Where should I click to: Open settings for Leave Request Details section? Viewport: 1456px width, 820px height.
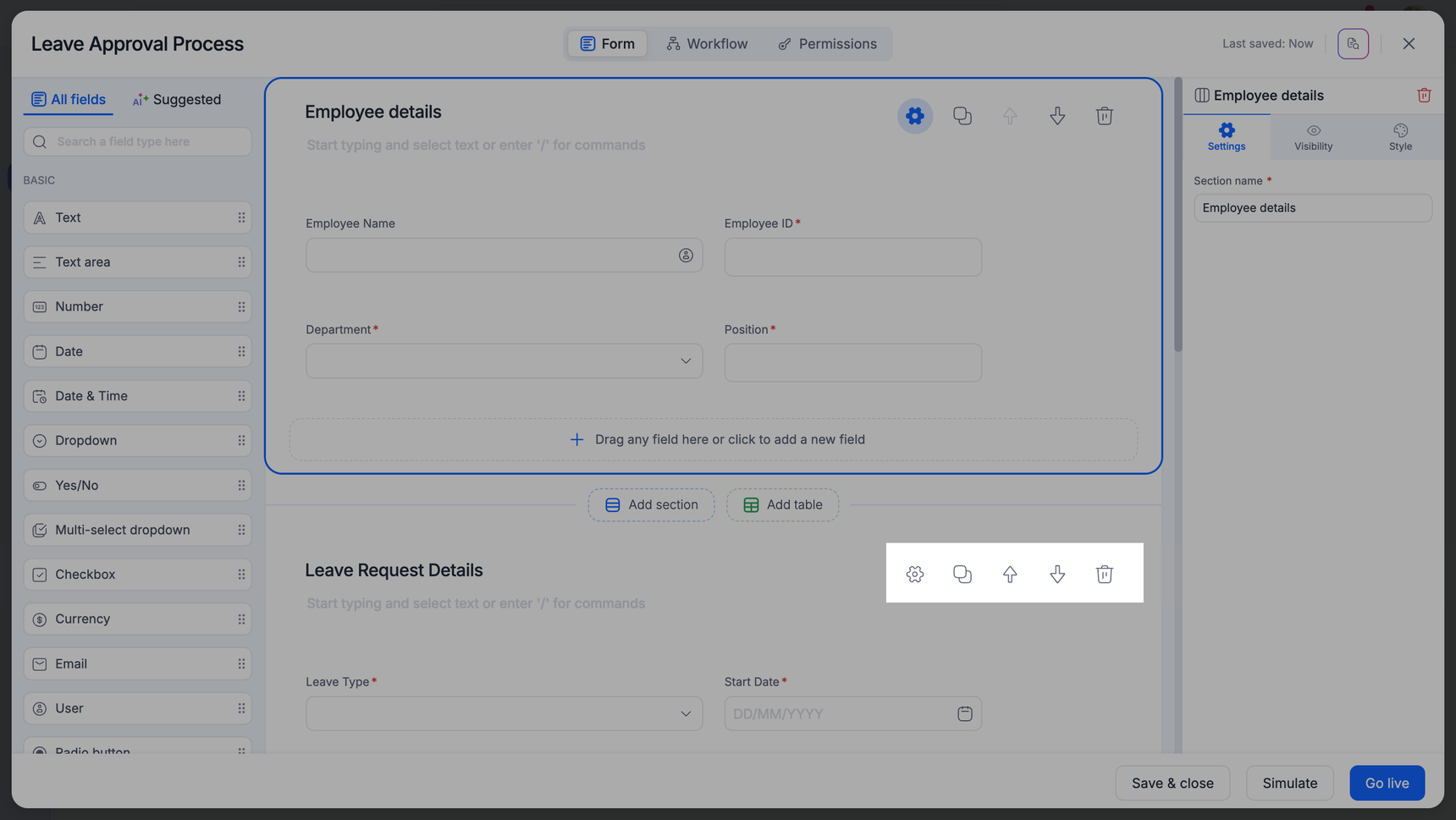point(914,574)
